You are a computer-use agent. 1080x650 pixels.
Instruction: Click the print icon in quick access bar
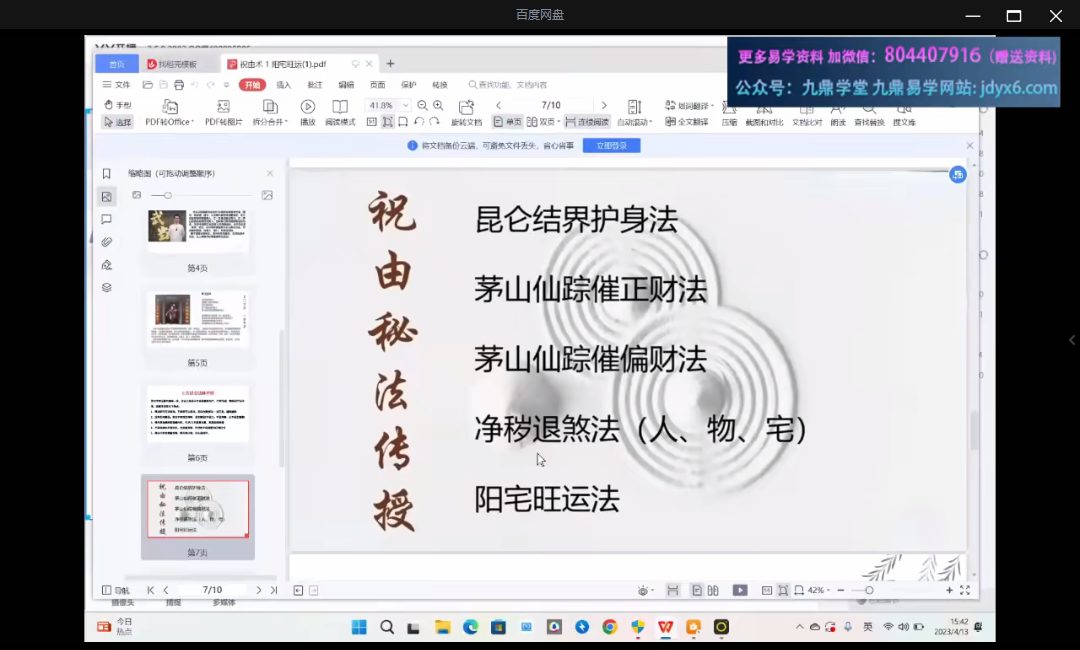coord(179,85)
